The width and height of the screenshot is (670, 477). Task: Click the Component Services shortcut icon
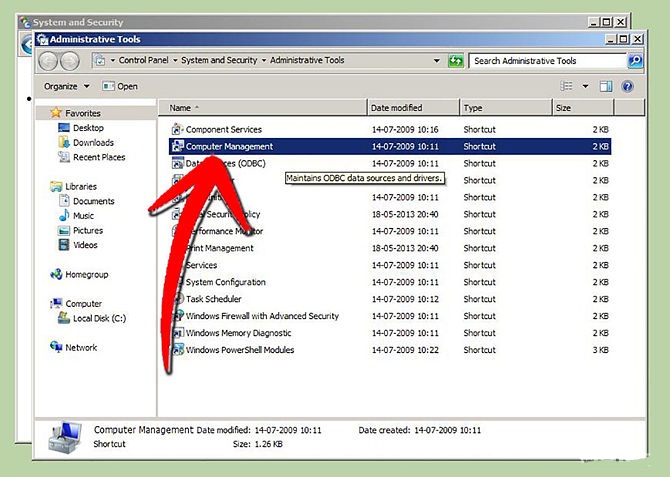(177, 130)
